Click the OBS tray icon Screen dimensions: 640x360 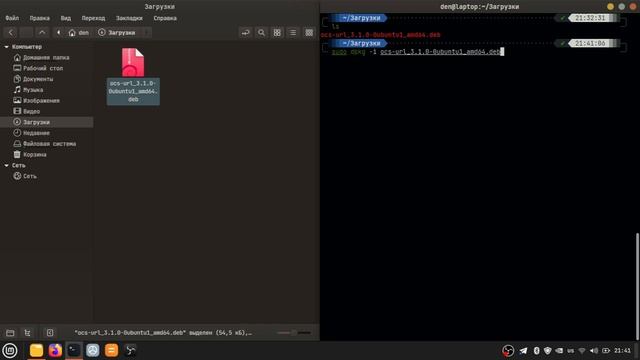point(508,351)
